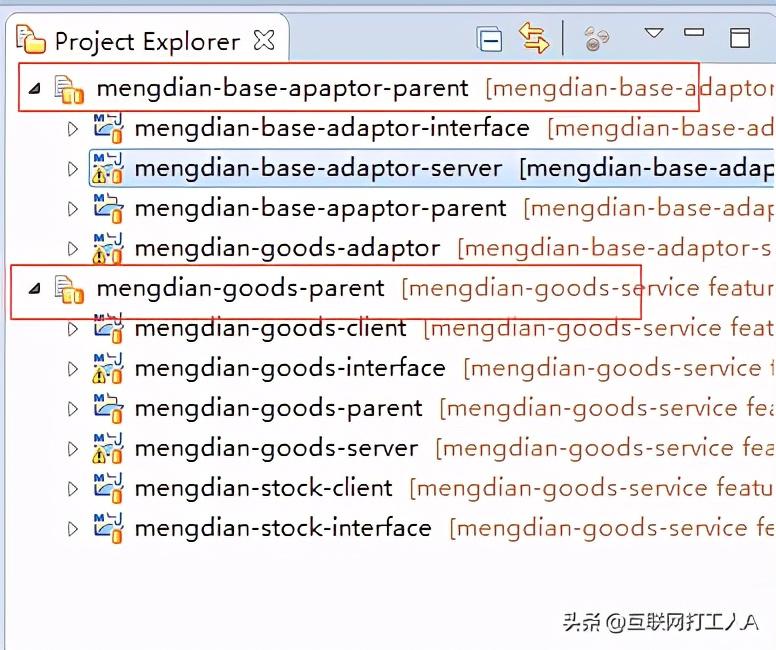Click the Focus on Active Task icon
776x650 pixels.
(596, 40)
